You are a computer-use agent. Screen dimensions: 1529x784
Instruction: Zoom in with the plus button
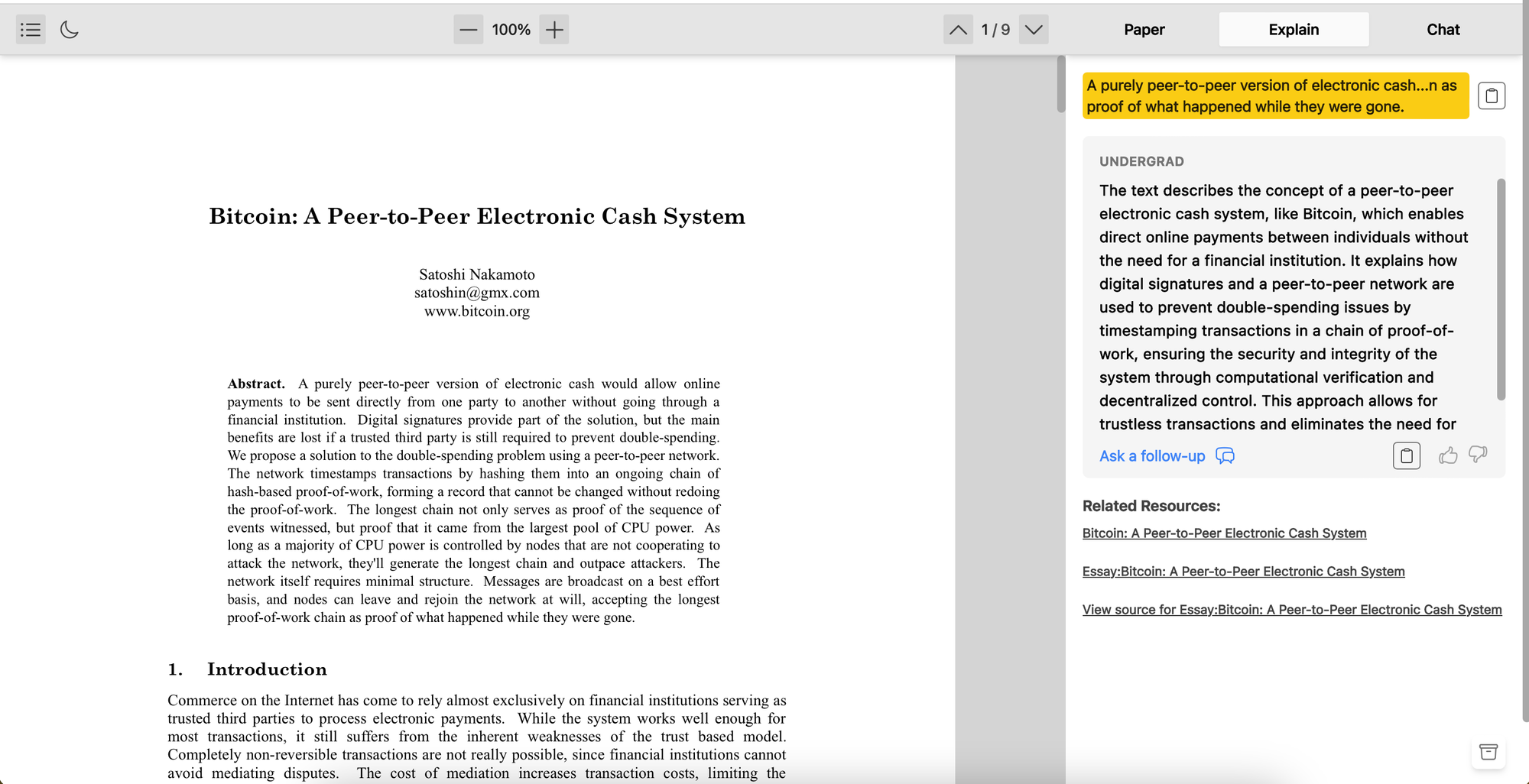point(554,30)
